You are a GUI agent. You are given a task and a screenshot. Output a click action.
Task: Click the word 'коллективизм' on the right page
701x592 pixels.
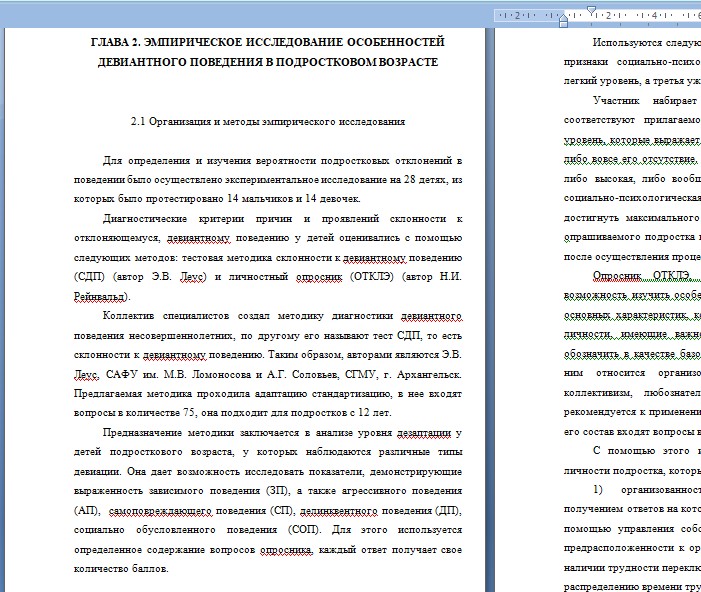pos(598,393)
